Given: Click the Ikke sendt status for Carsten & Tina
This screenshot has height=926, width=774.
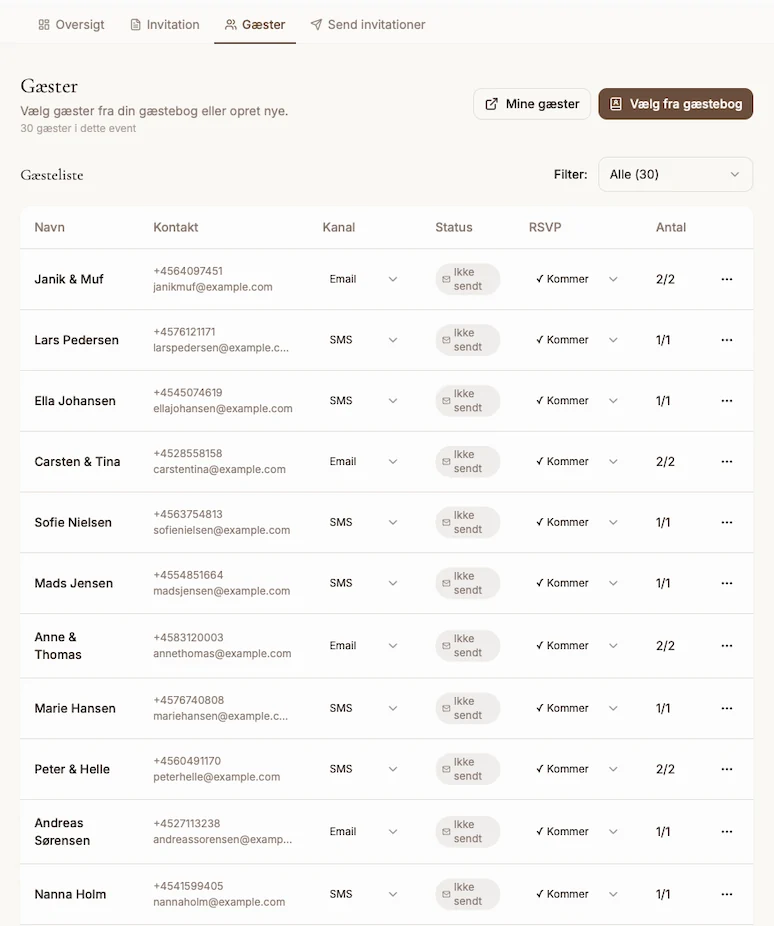Looking at the screenshot, I should pyautogui.click(x=467, y=462).
